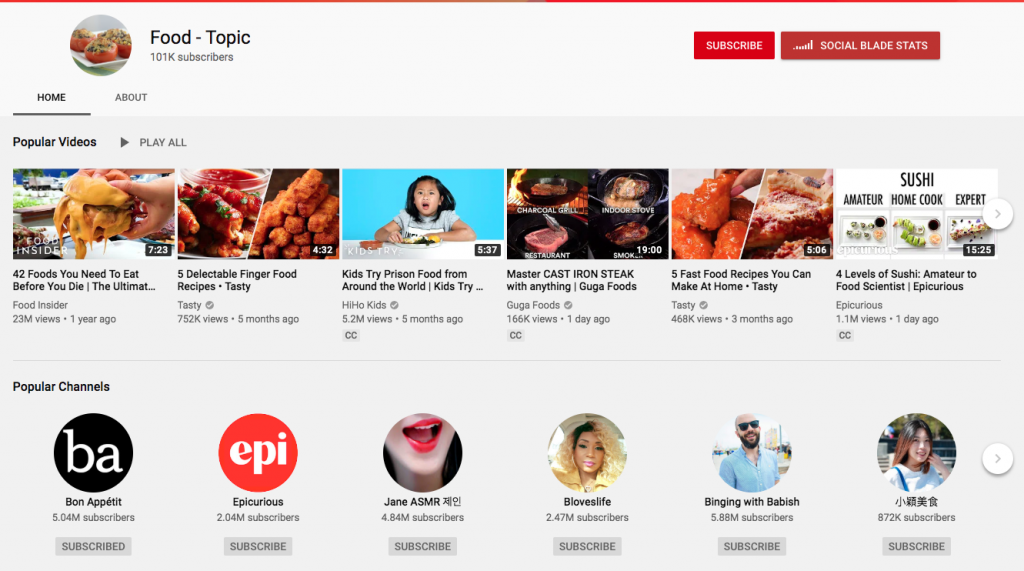Click the Food - Topic channel title
The image size is (1024, 571).
tap(200, 37)
